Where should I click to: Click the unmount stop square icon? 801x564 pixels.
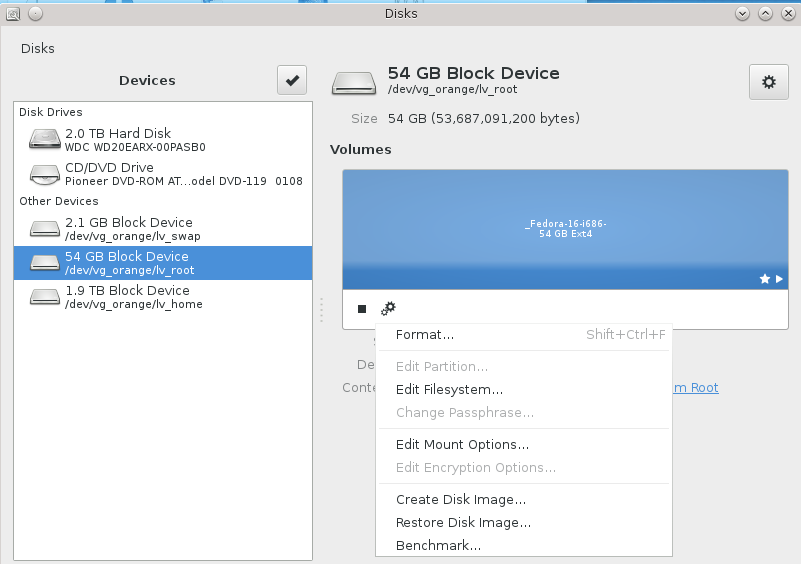(x=362, y=309)
